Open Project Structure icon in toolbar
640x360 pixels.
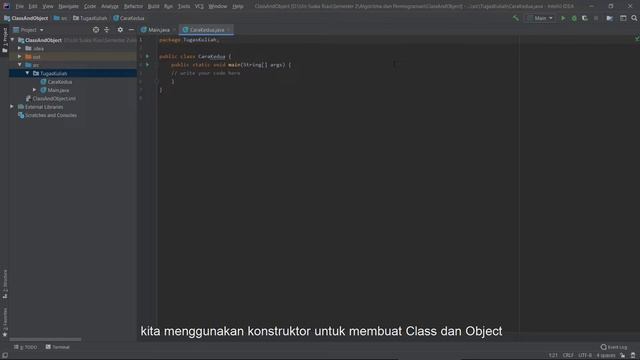[609, 18]
